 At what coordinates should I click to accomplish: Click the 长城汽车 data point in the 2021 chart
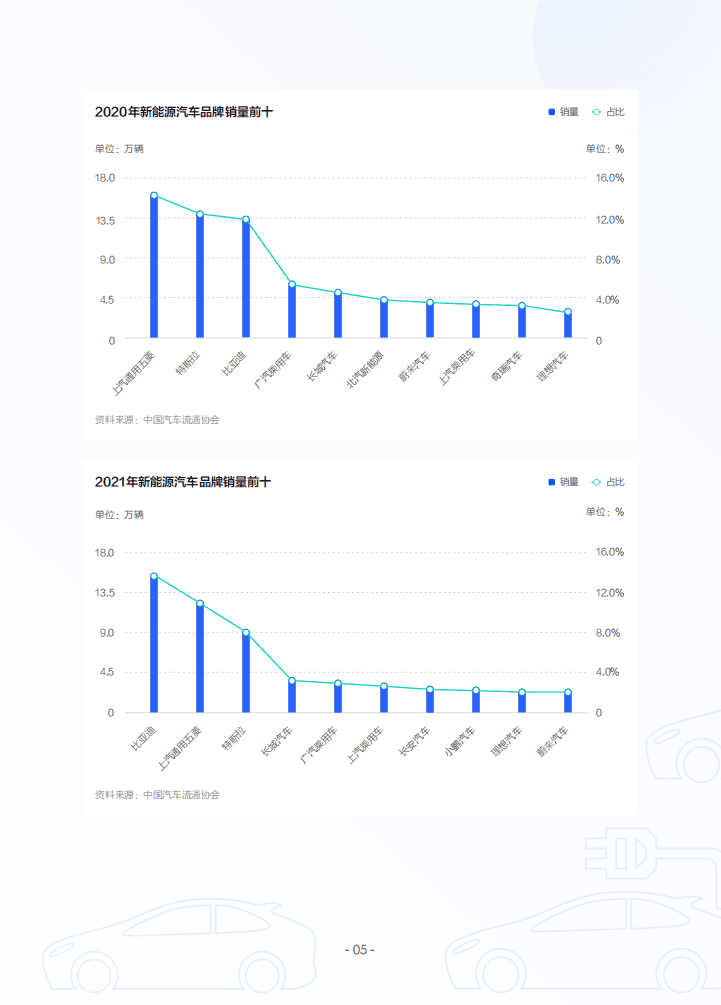click(292, 681)
